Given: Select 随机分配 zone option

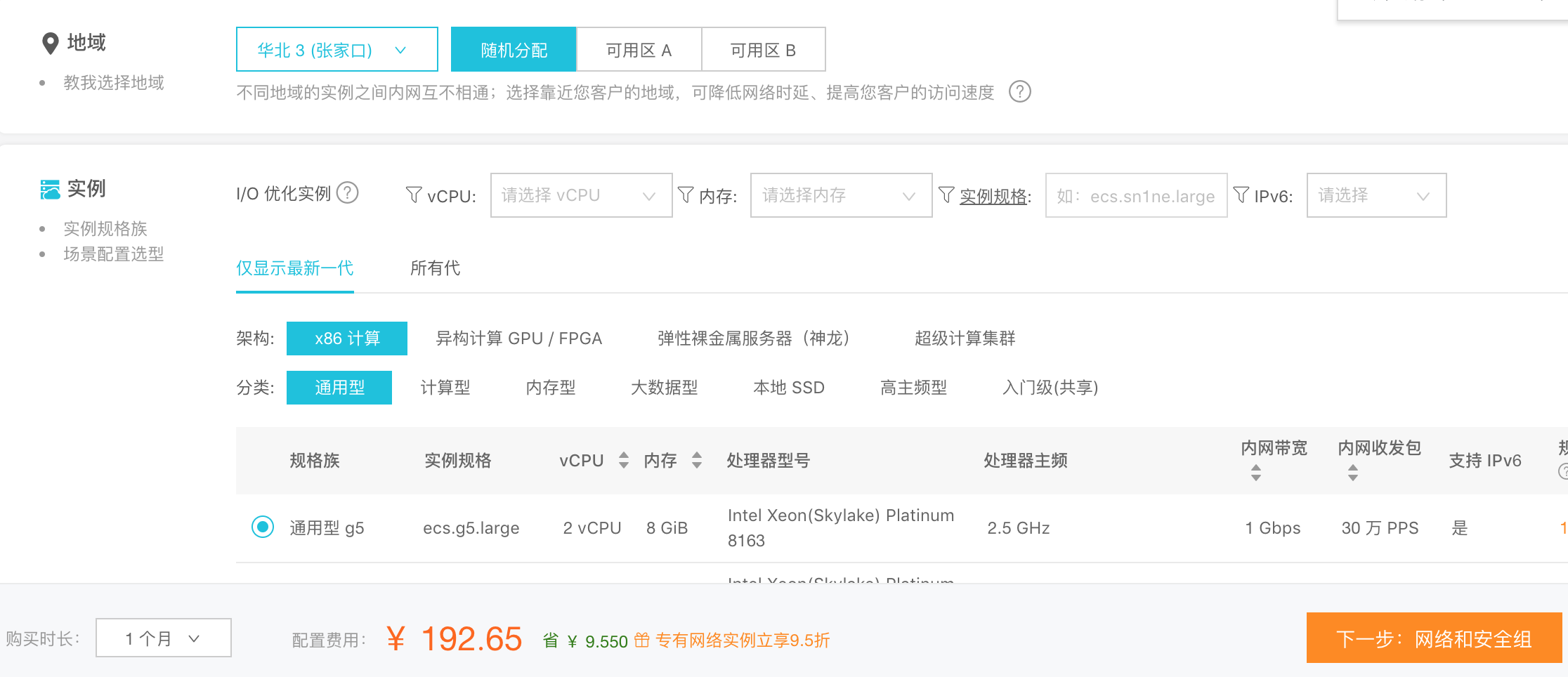Looking at the screenshot, I should [514, 50].
